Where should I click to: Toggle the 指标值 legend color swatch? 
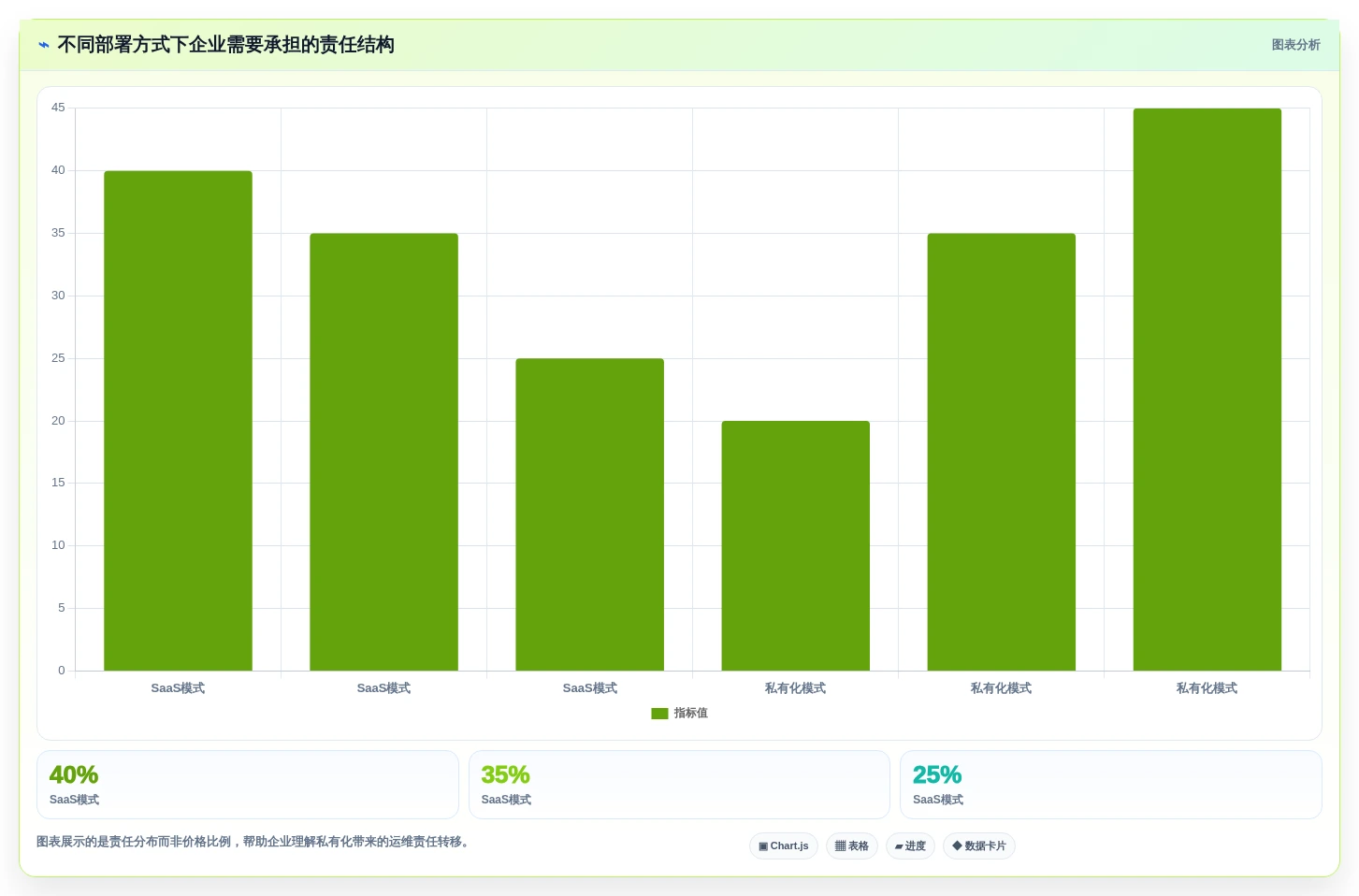659,714
